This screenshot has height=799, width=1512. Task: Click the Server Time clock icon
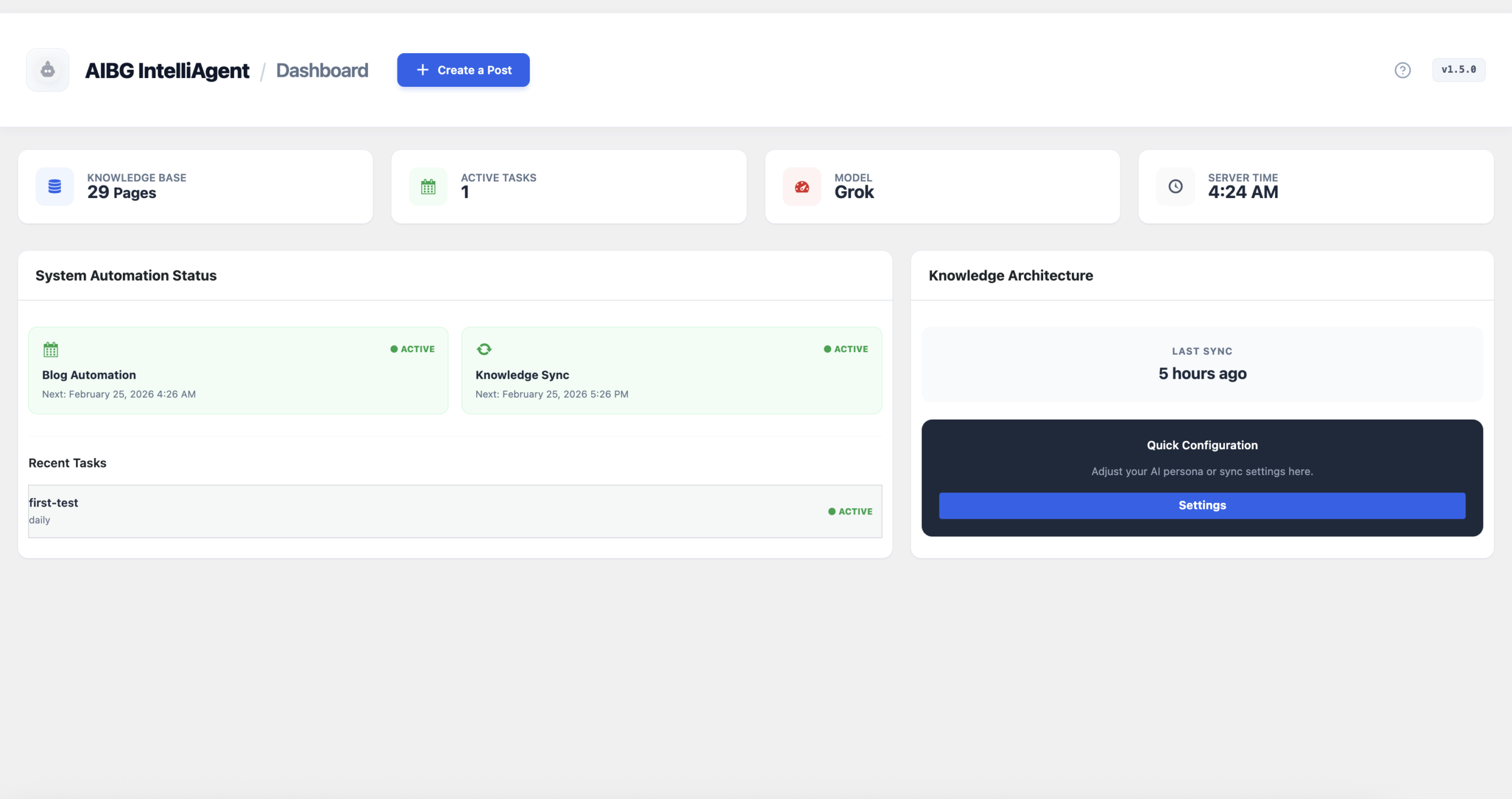1175,186
